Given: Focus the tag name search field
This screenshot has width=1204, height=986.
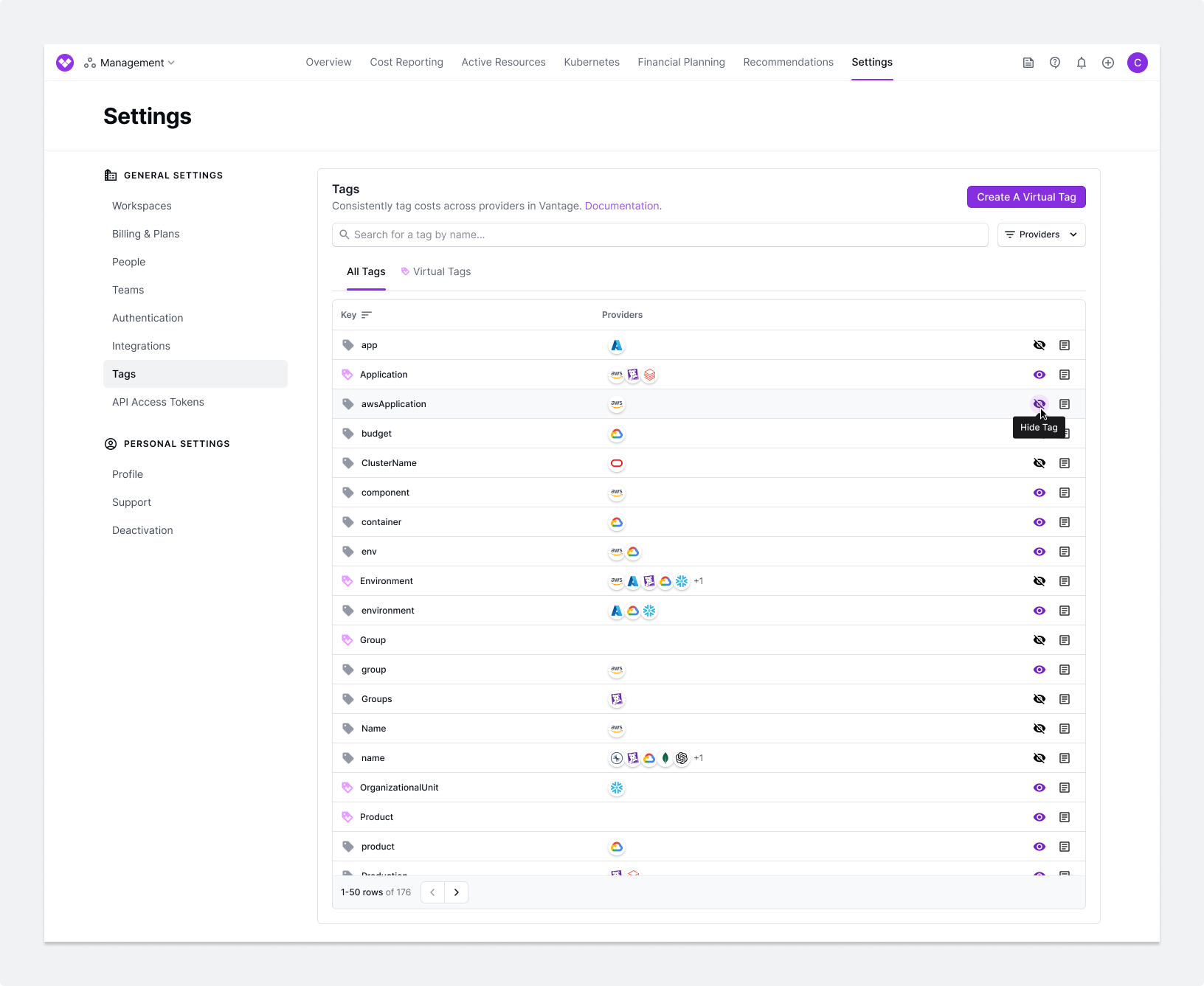Looking at the screenshot, I should pyautogui.click(x=660, y=235).
